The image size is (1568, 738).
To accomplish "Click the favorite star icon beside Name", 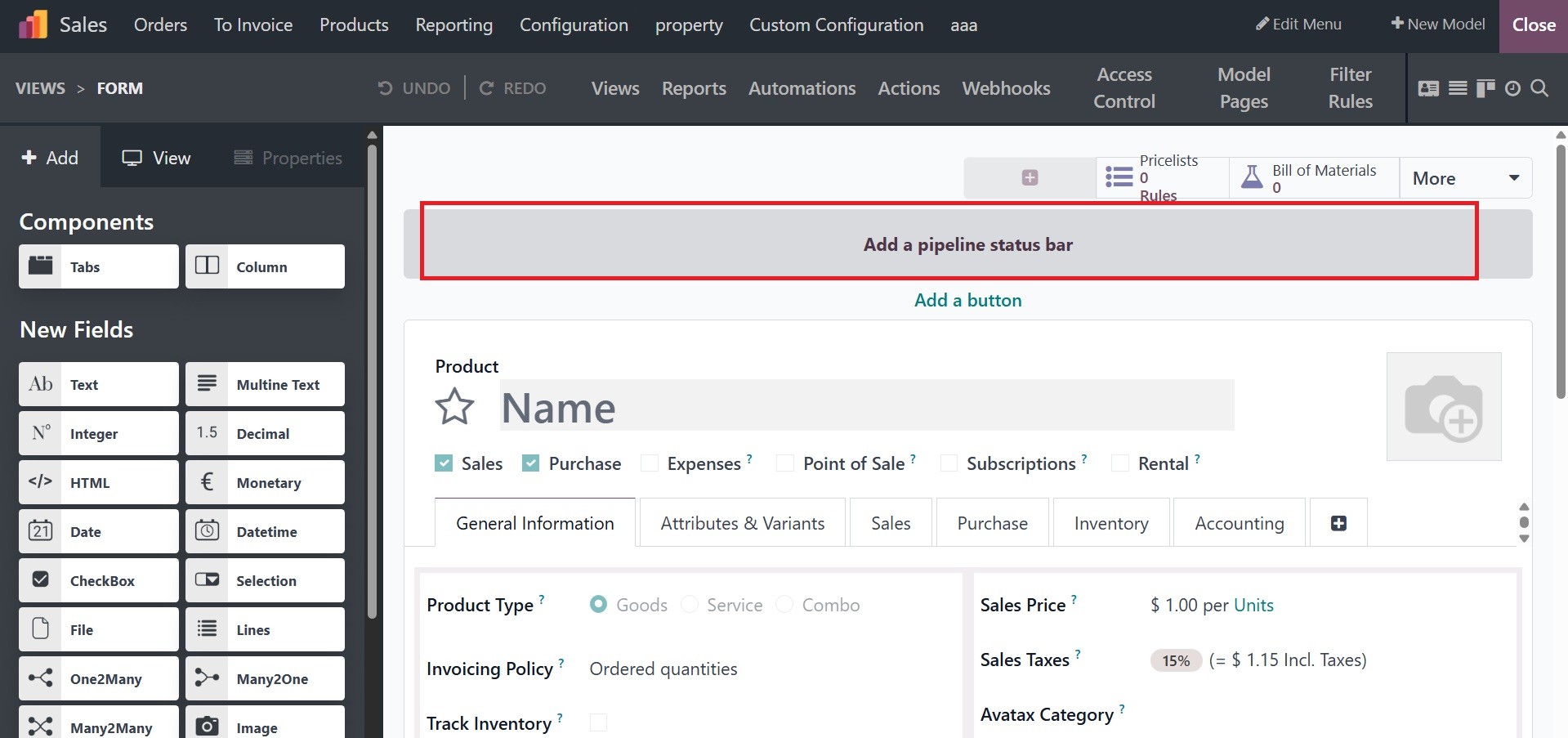I will click(x=454, y=406).
